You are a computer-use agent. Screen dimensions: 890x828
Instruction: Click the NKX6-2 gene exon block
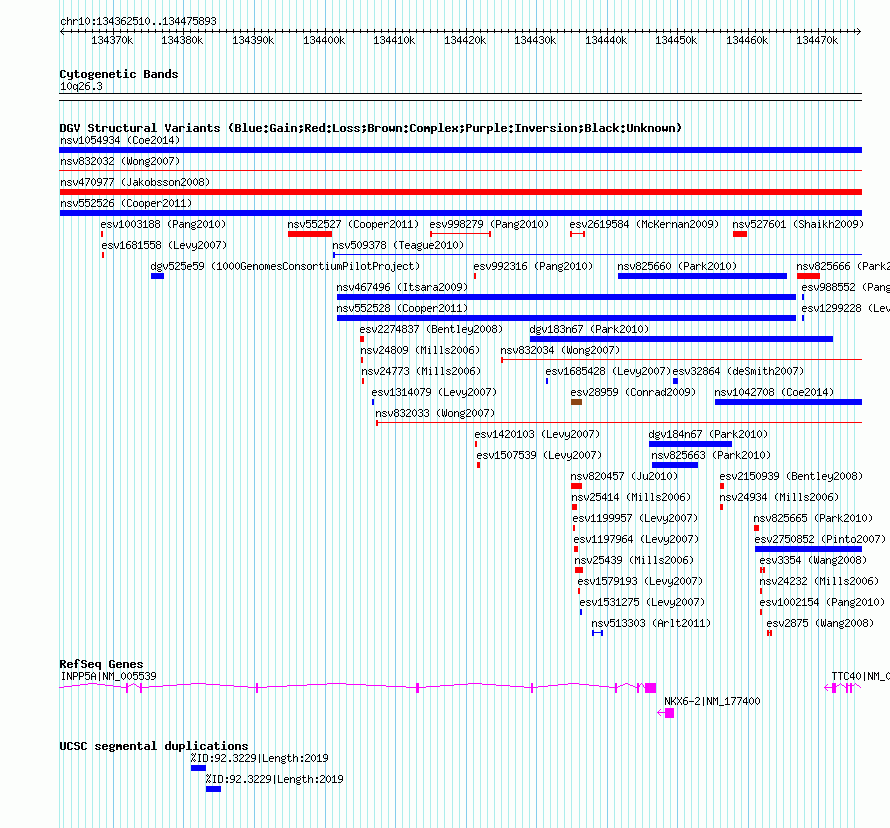tap(669, 713)
